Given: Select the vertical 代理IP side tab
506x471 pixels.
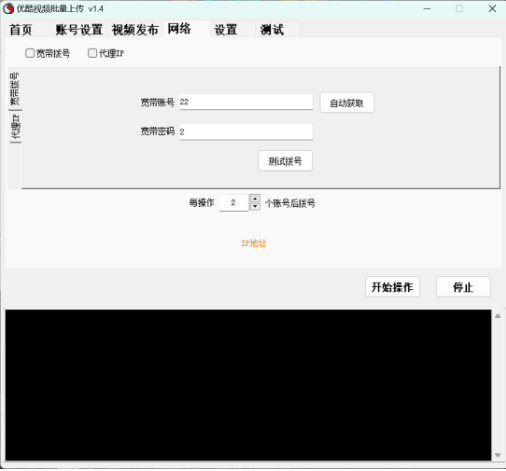Looking at the screenshot, I should (x=15, y=126).
